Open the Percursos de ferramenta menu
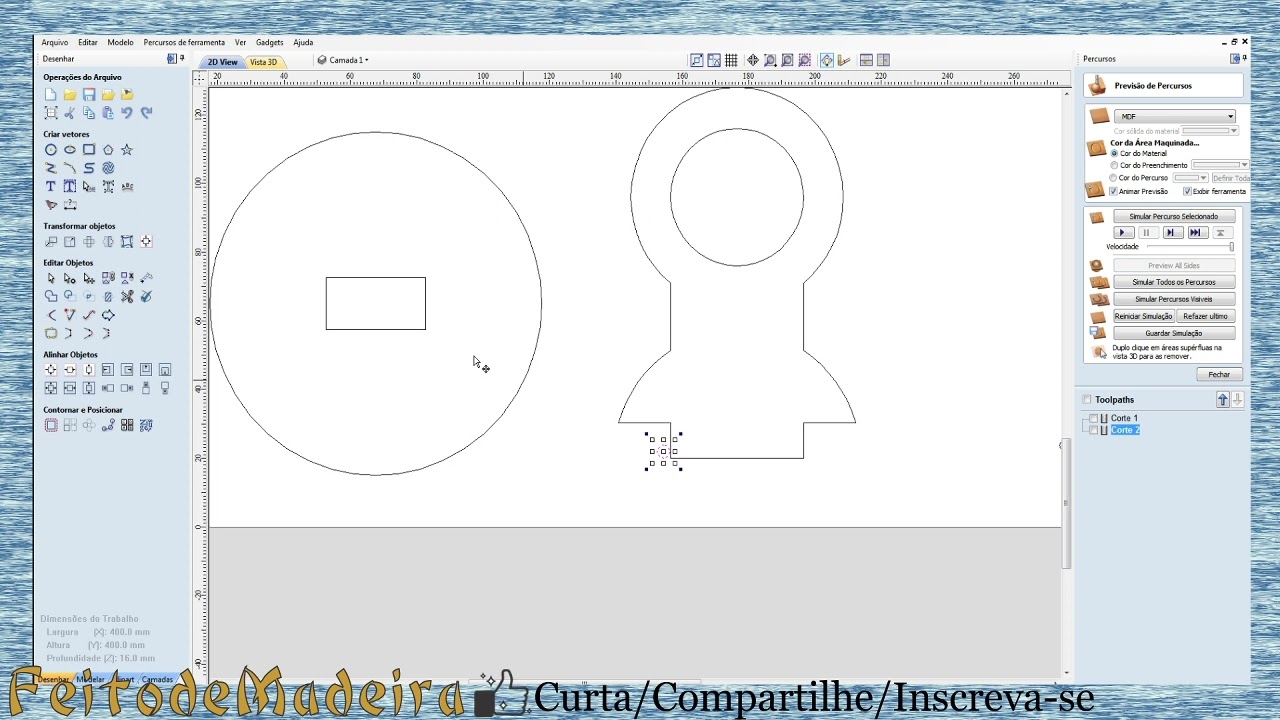 [184, 42]
